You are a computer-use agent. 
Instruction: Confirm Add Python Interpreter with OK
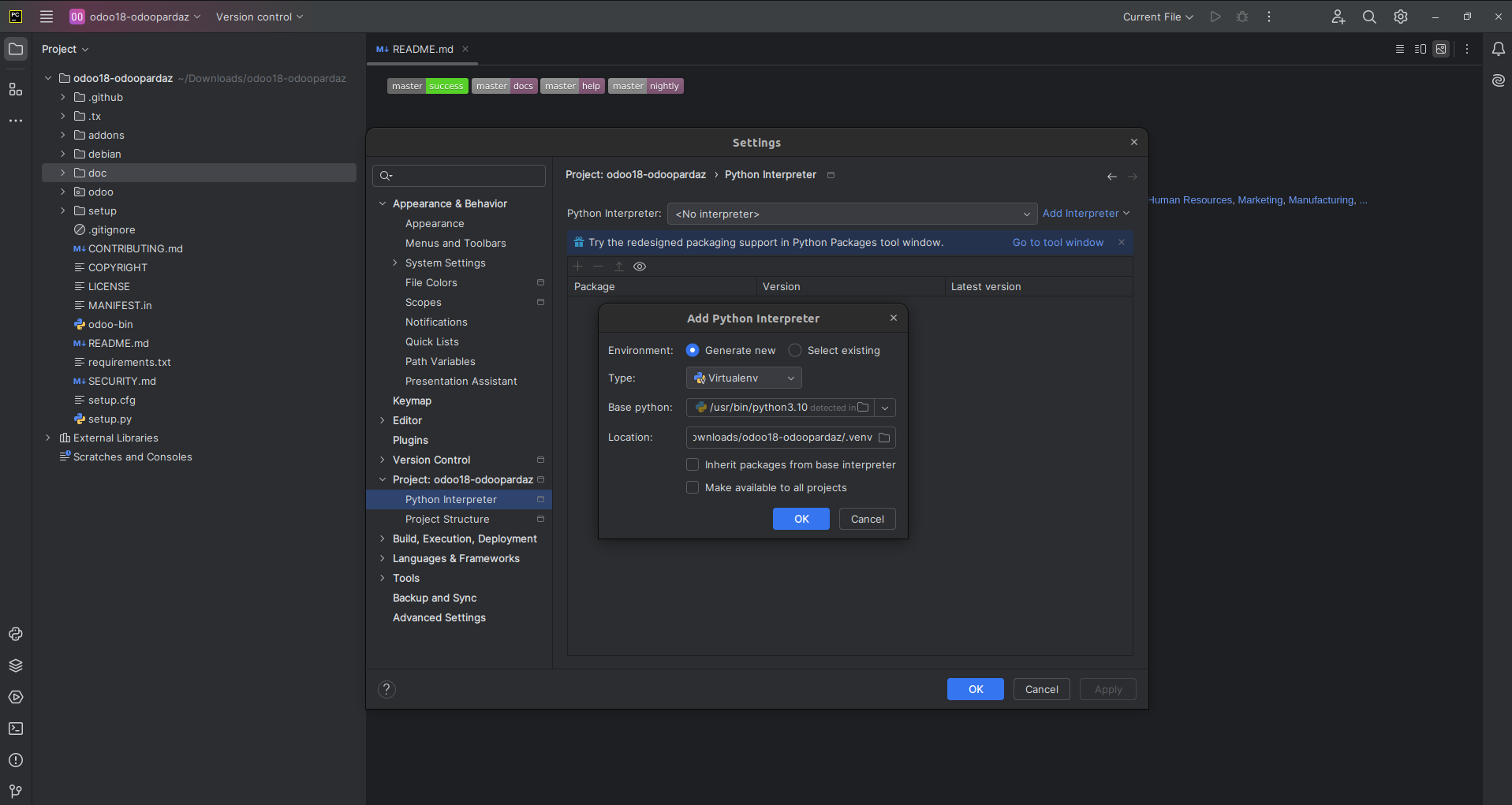[x=801, y=519]
